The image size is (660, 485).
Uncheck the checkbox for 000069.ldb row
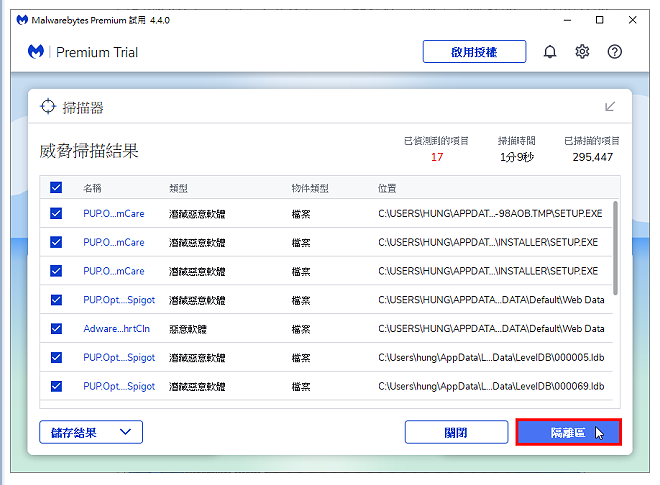coord(56,386)
